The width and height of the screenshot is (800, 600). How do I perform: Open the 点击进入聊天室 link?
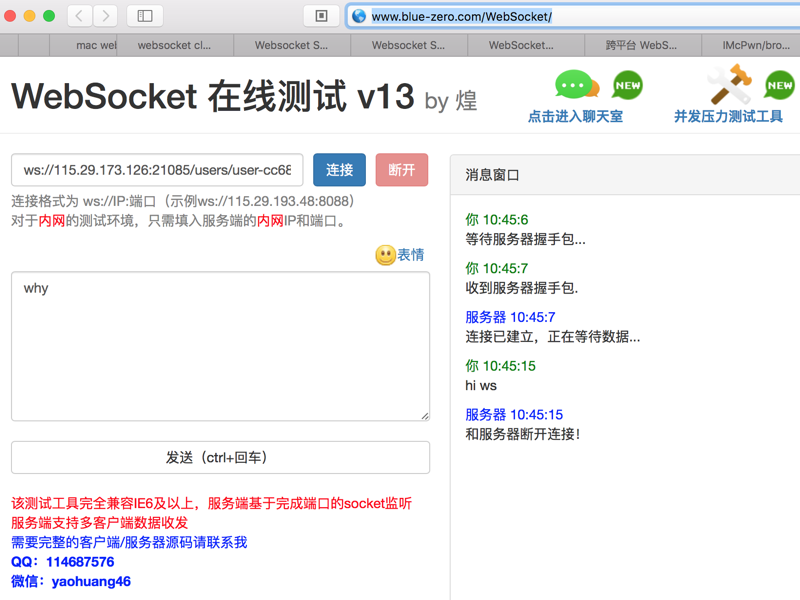tap(576, 116)
